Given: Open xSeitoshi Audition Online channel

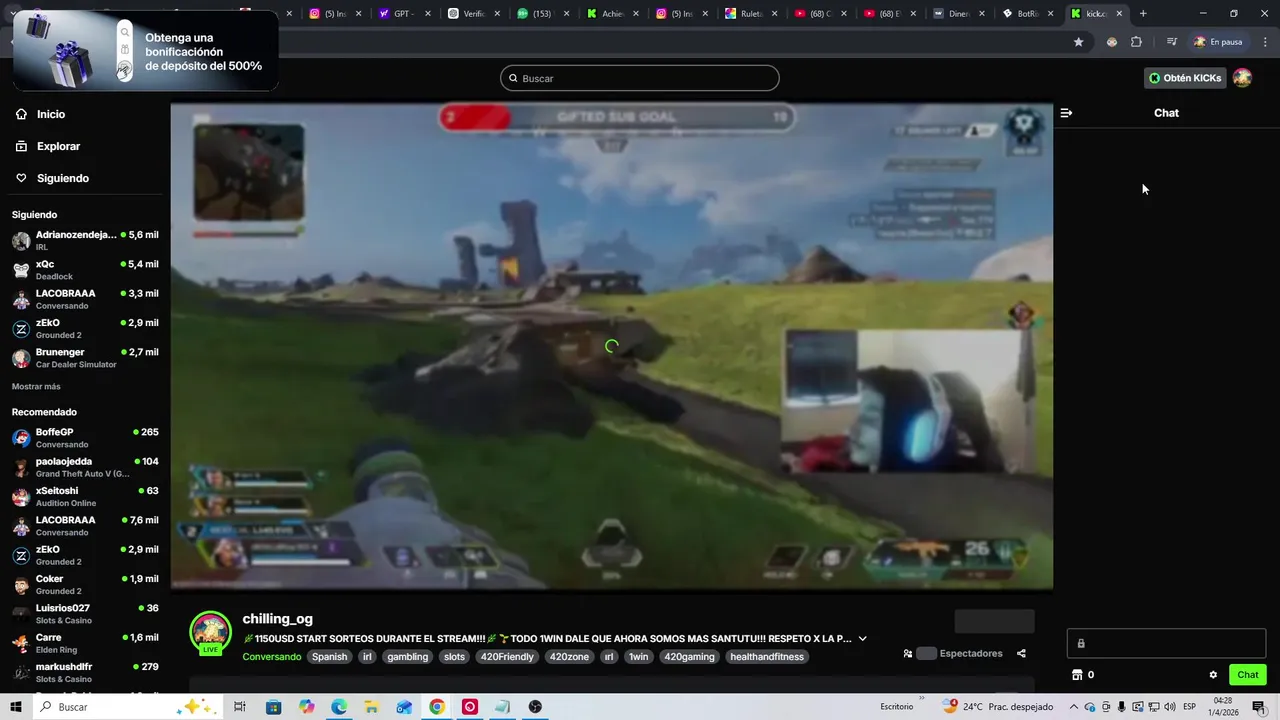Looking at the screenshot, I should [85, 496].
